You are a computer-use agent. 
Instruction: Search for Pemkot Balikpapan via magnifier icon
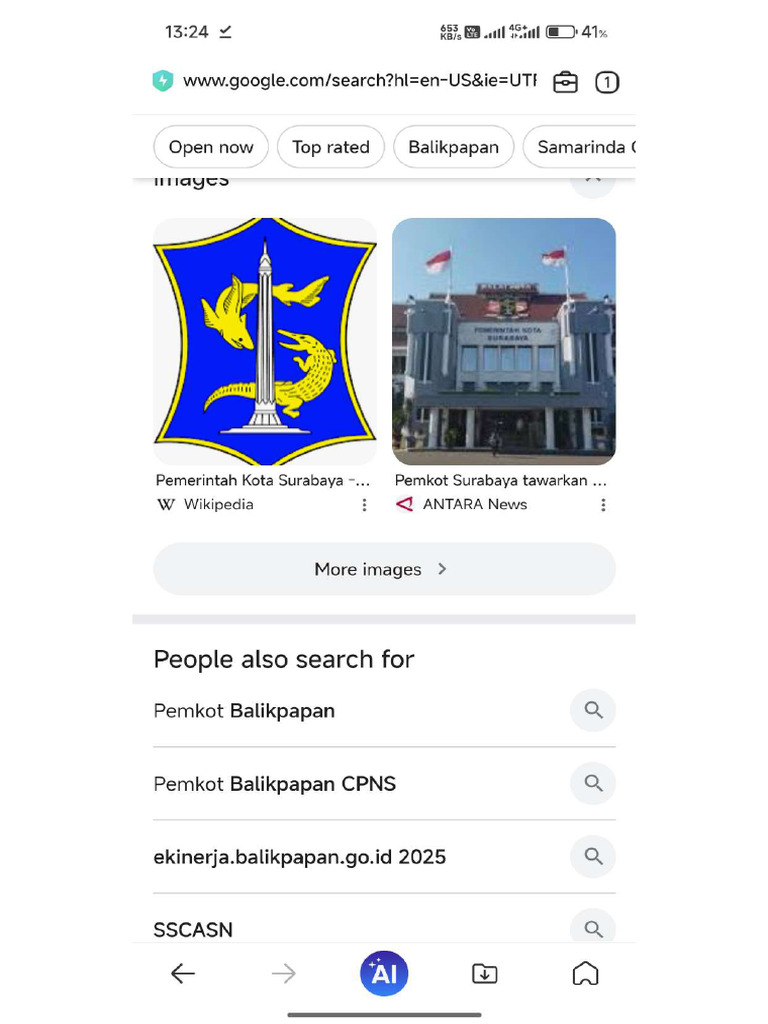click(x=593, y=710)
